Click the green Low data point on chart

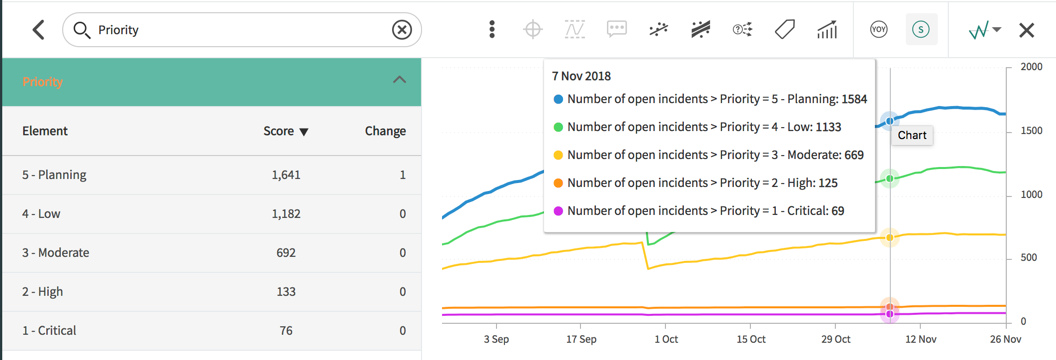[890, 178]
